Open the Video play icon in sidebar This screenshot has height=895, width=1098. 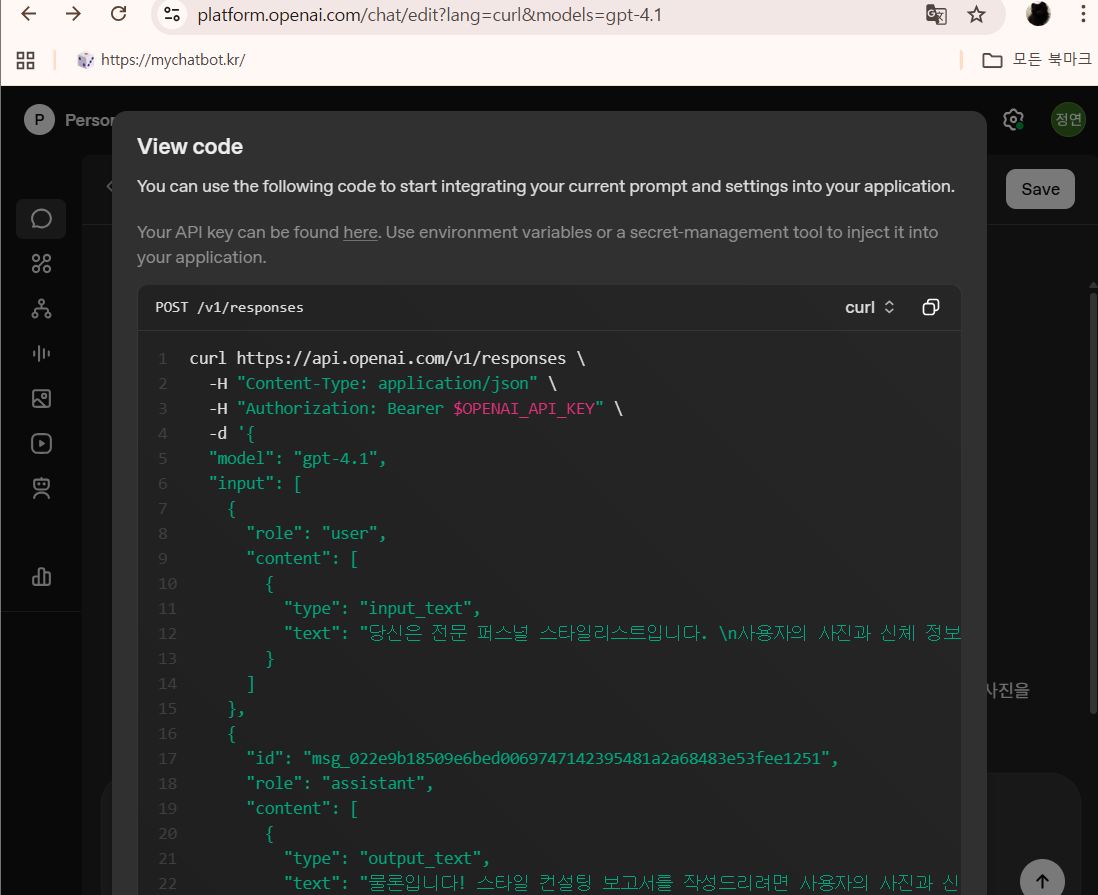pyautogui.click(x=41, y=443)
